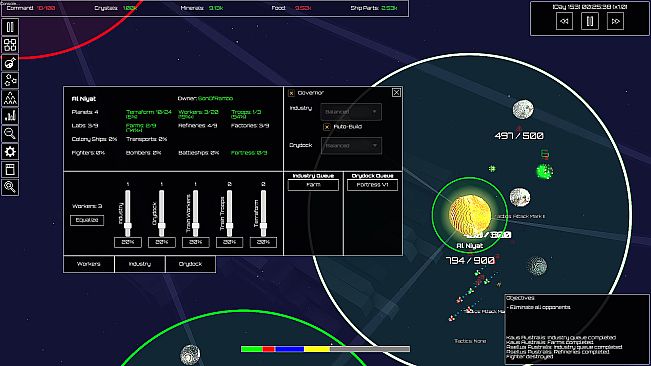The height and width of the screenshot is (366, 651).
Task: Click Fortress V1 in Drydock Queue
Action: point(372,185)
